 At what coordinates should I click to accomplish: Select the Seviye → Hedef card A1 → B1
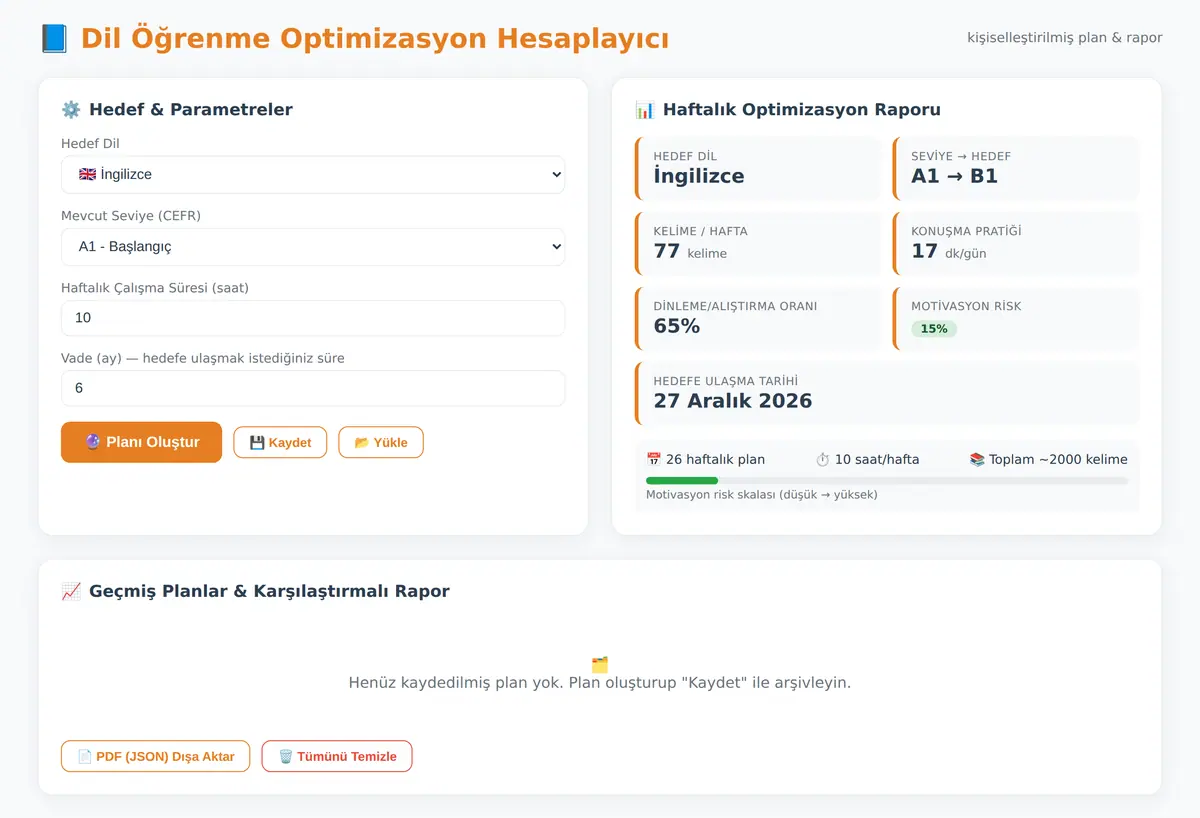1016,168
